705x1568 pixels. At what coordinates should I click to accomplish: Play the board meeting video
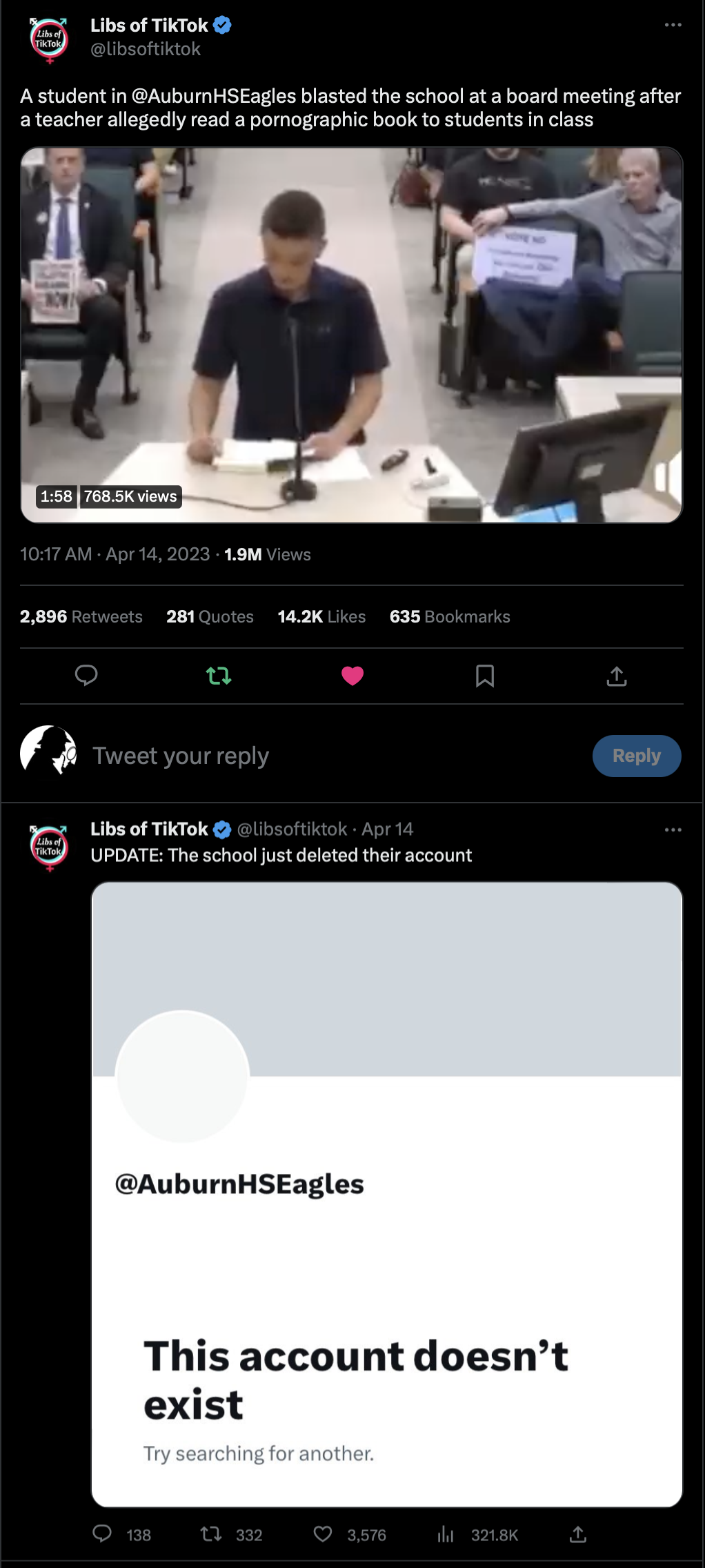click(x=352, y=335)
